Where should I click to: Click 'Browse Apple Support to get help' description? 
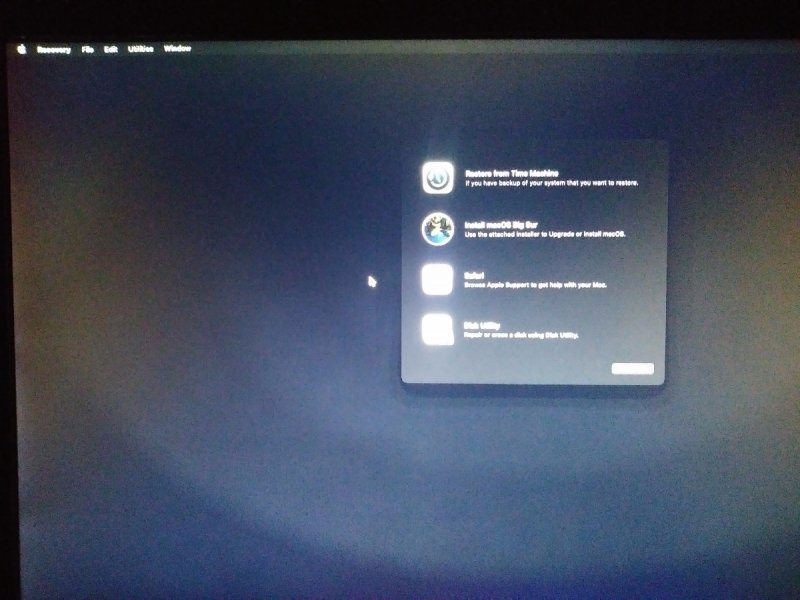535,285
